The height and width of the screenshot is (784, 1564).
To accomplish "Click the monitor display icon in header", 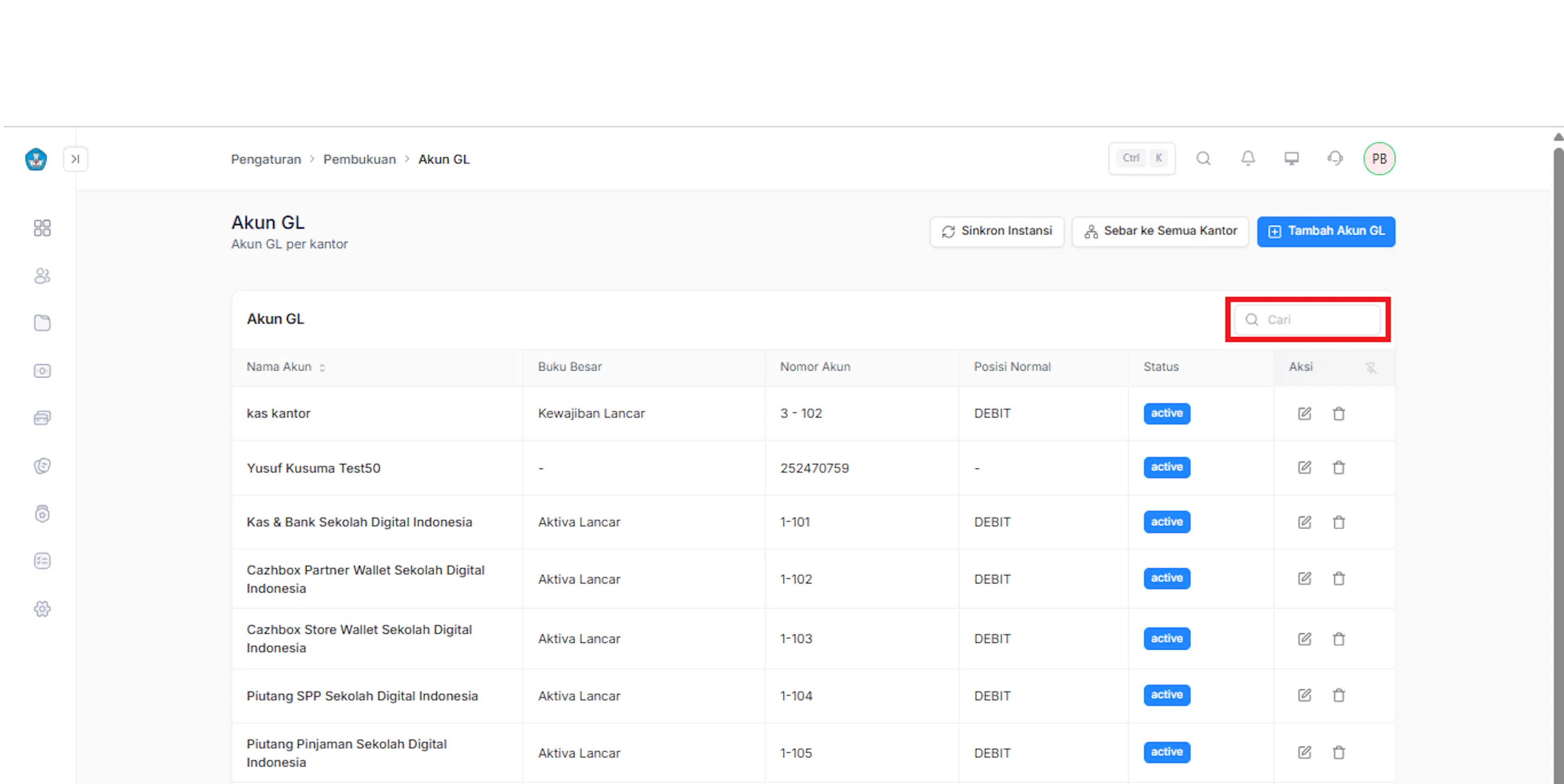I will (x=1292, y=158).
